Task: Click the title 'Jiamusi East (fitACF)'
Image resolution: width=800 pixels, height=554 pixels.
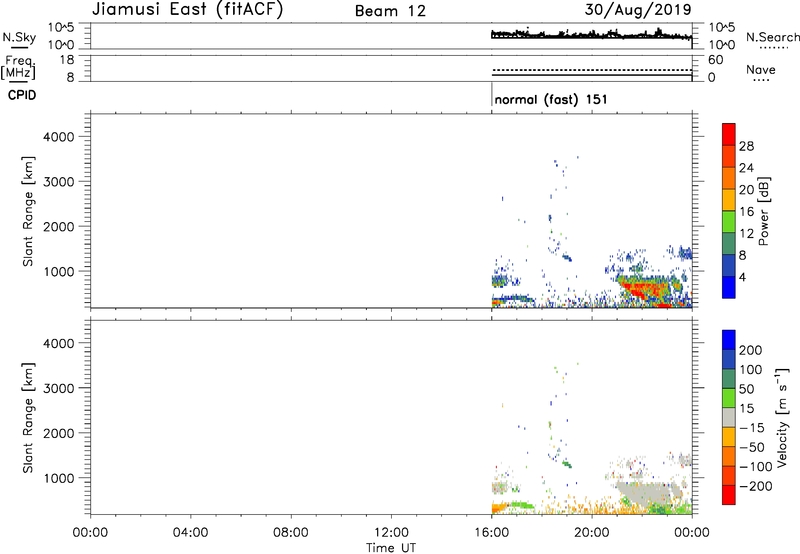Action: tap(187, 9)
